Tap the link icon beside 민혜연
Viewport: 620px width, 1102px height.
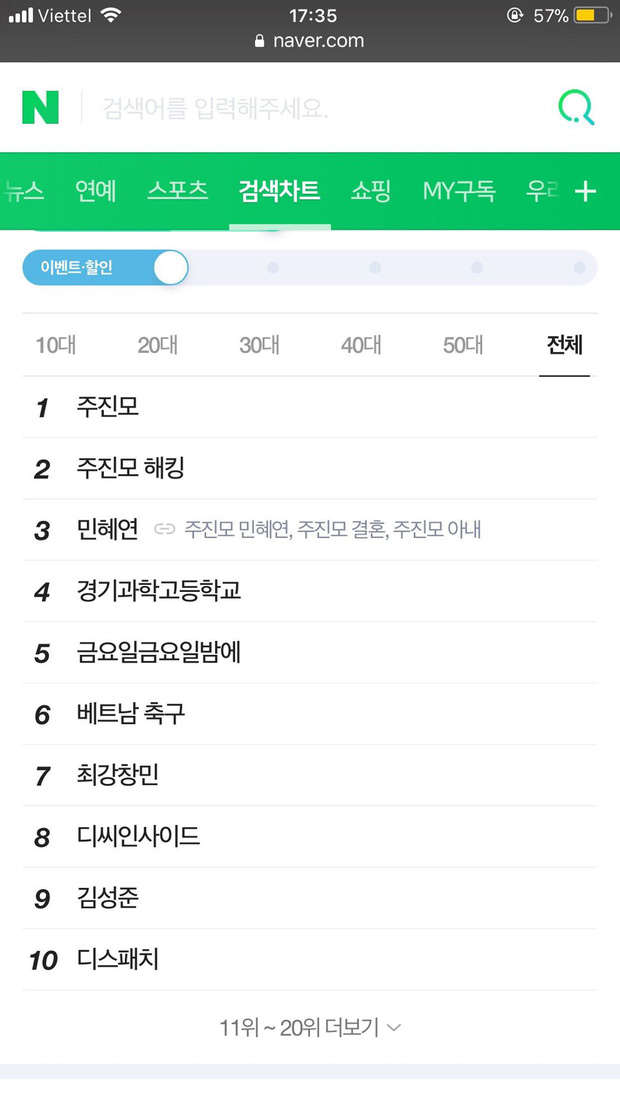[164, 529]
